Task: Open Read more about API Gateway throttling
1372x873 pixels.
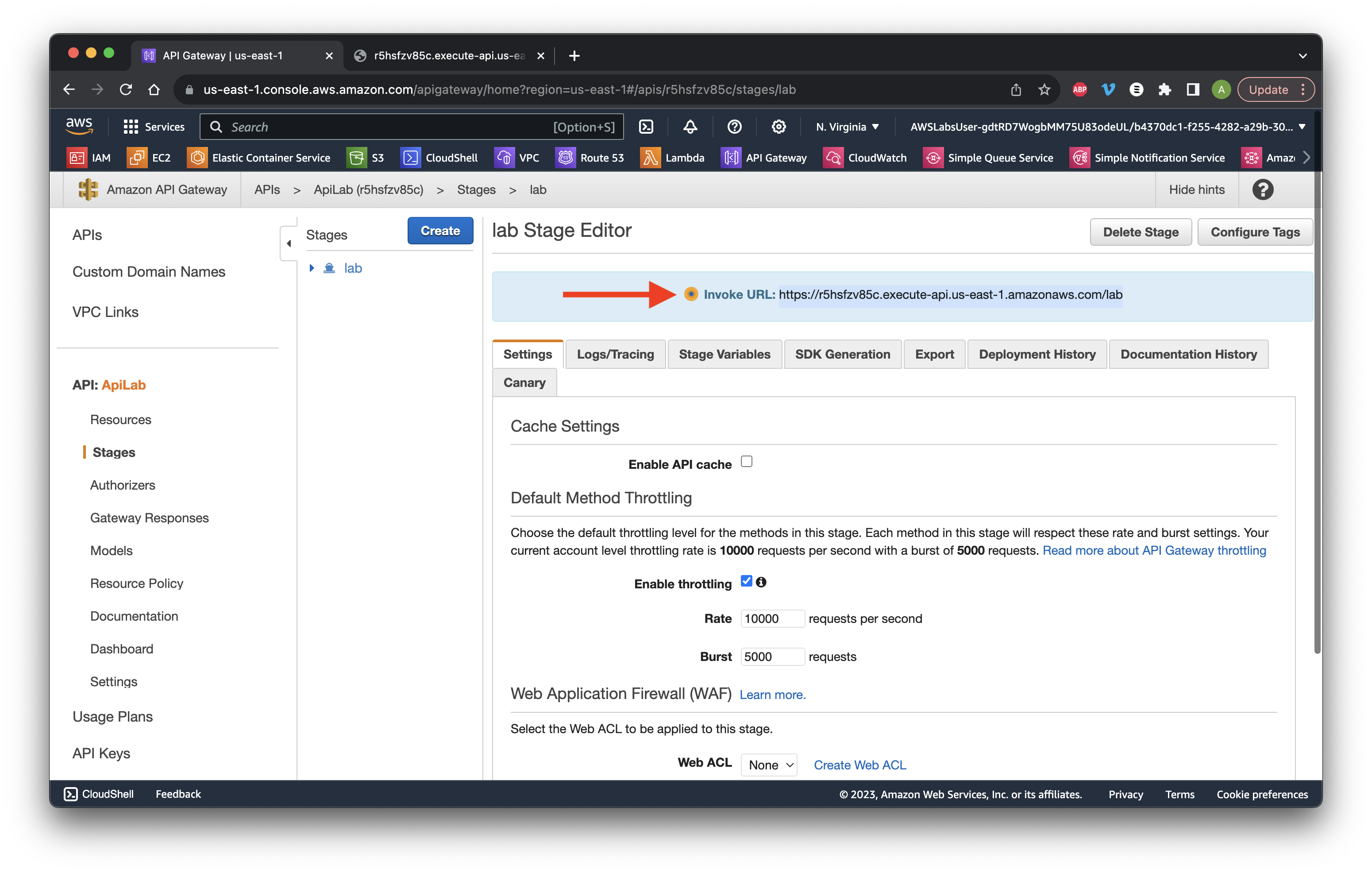Action: 1154,550
